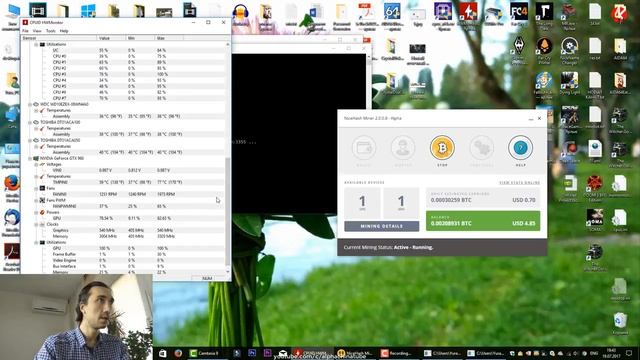This screenshot has height=360, width=640.
Task: Collapse the CPU Utilizations node at the list top
Action: coord(36,44)
